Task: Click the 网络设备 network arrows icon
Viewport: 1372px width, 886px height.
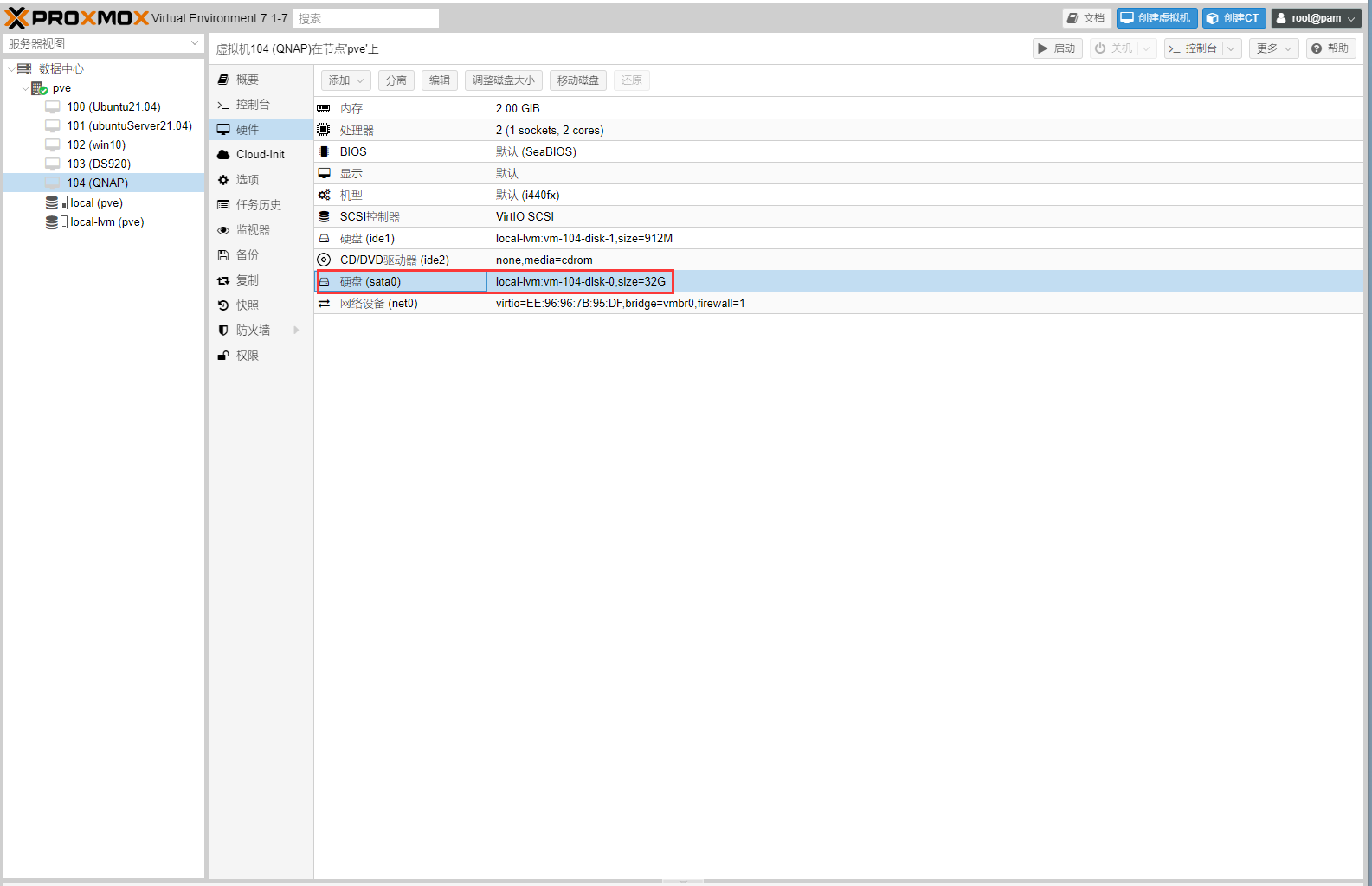Action: click(x=324, y=304)
